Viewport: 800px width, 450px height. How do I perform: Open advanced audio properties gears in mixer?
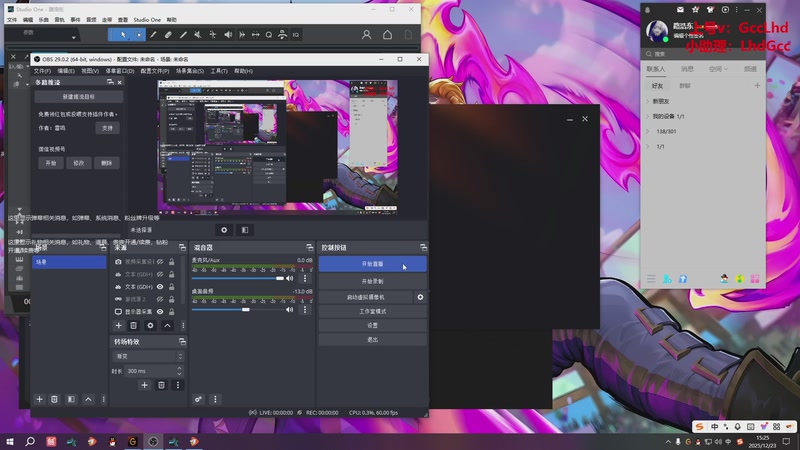(x=198, y=399)
